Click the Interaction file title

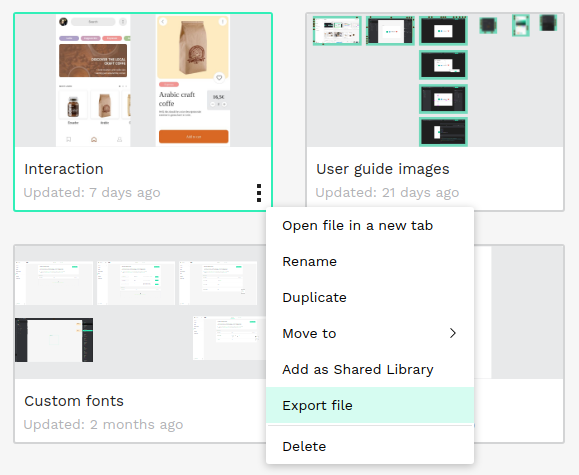pos(64,169)
